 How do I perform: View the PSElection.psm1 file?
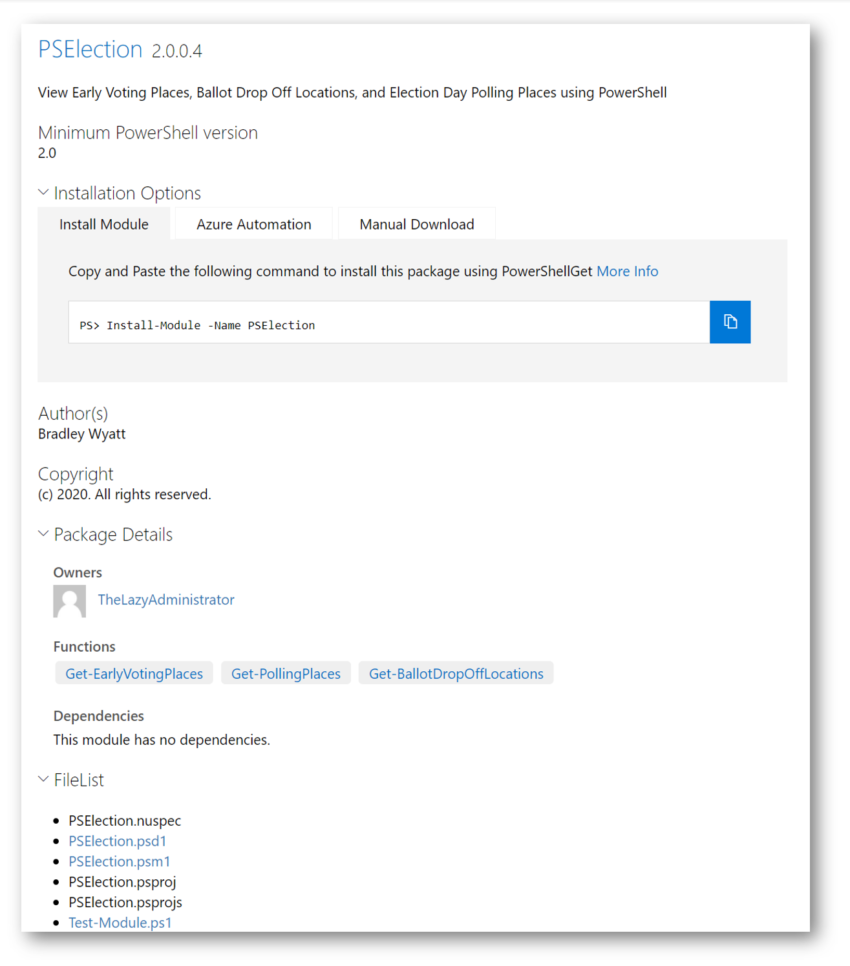click(x=119, y=861)
